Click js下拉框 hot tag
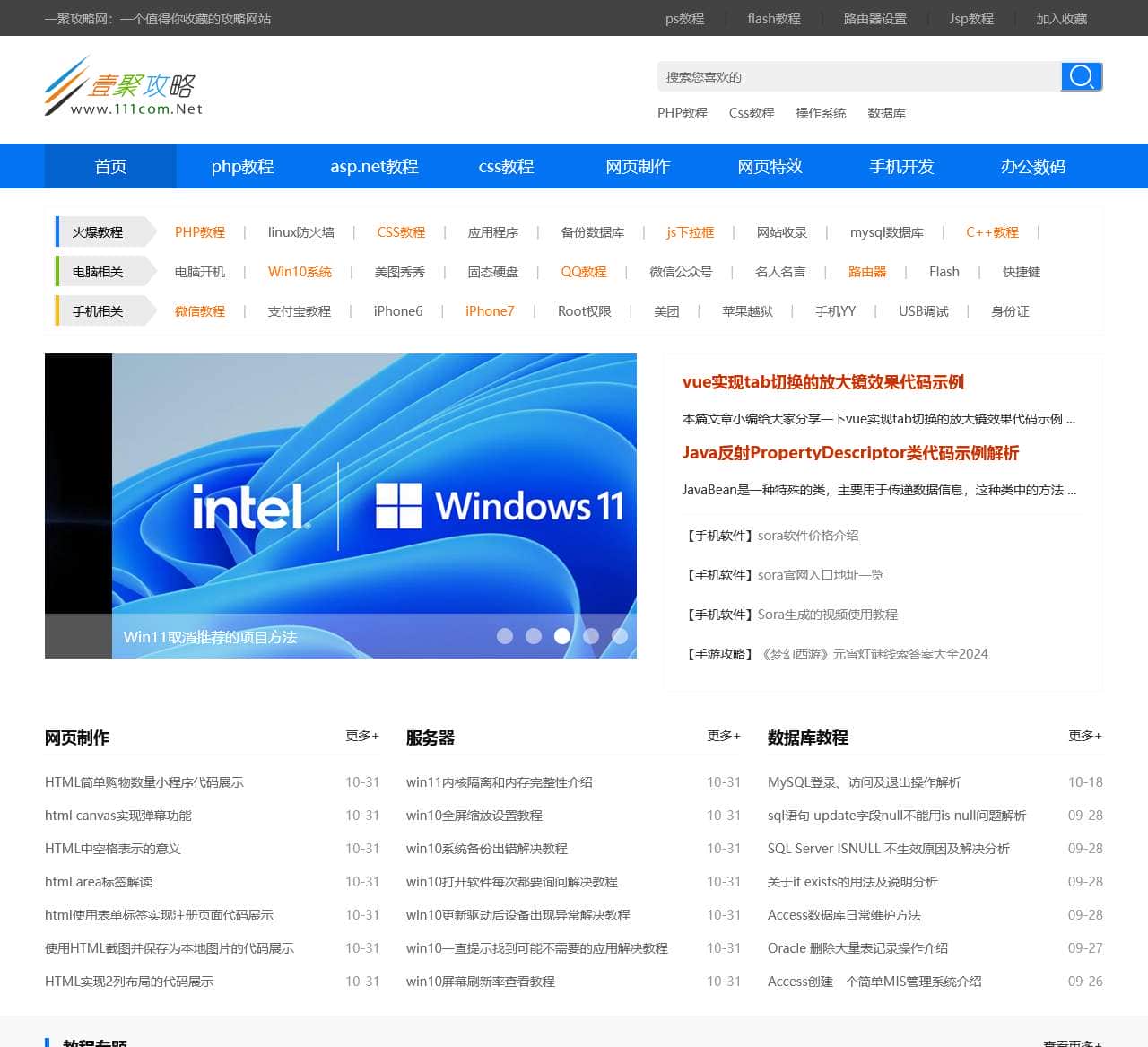 click(x=690, y=232)
